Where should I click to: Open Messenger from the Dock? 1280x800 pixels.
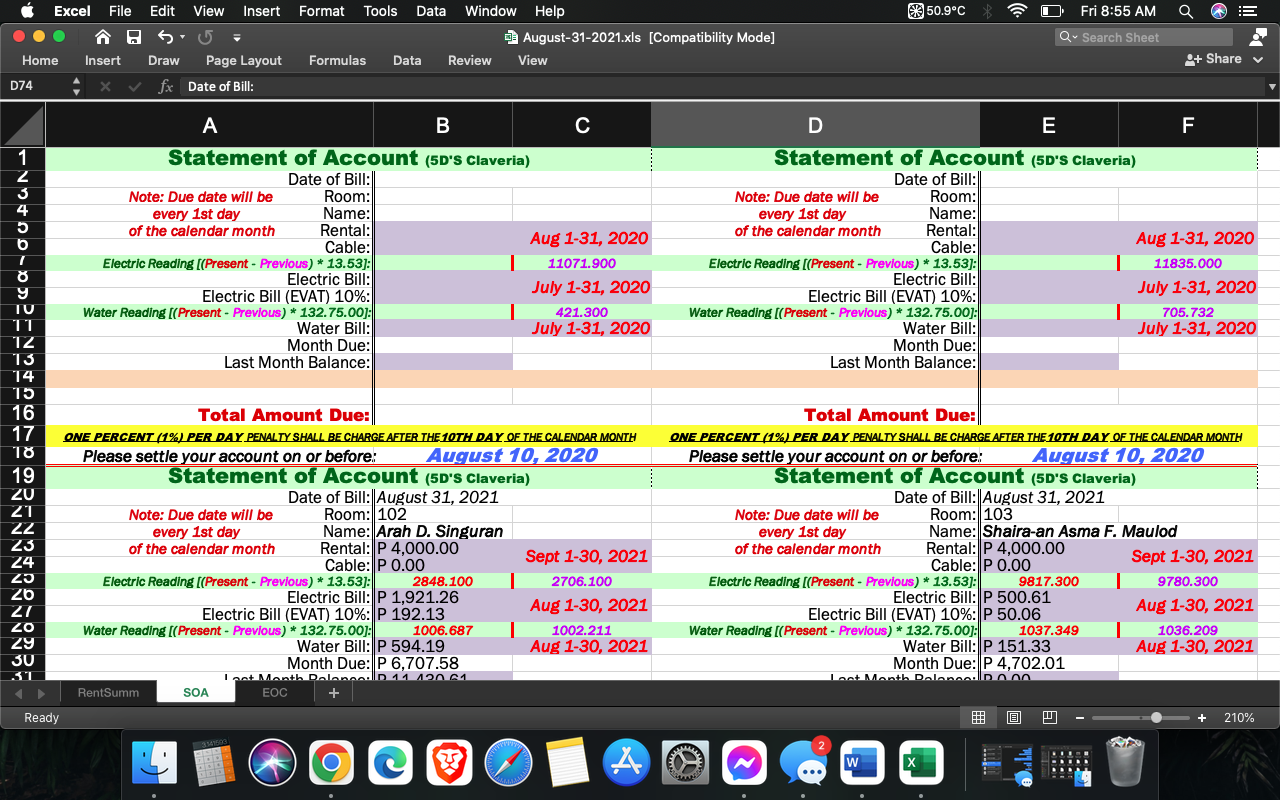744,763
